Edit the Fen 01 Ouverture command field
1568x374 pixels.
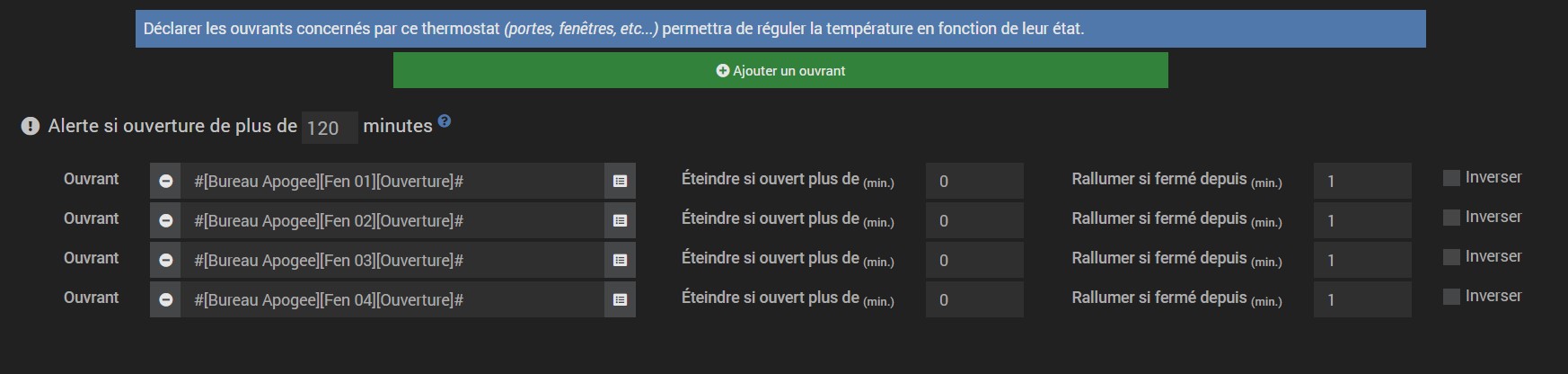pyautogui.click(x=392, y=181)
